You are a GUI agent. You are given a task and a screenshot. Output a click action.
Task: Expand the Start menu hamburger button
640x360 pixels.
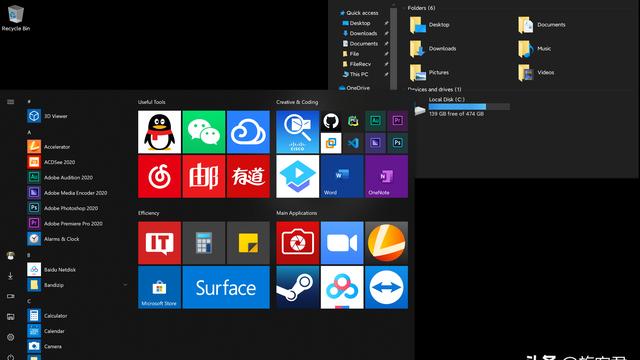pyautogui.click(x=11, y=102)
